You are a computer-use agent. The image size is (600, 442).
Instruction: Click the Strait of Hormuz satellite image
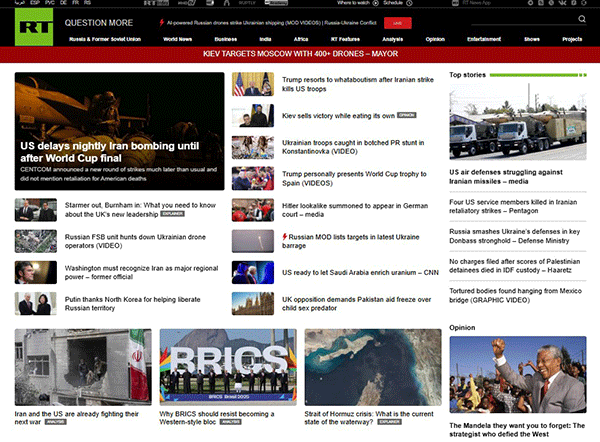point(373,367)
